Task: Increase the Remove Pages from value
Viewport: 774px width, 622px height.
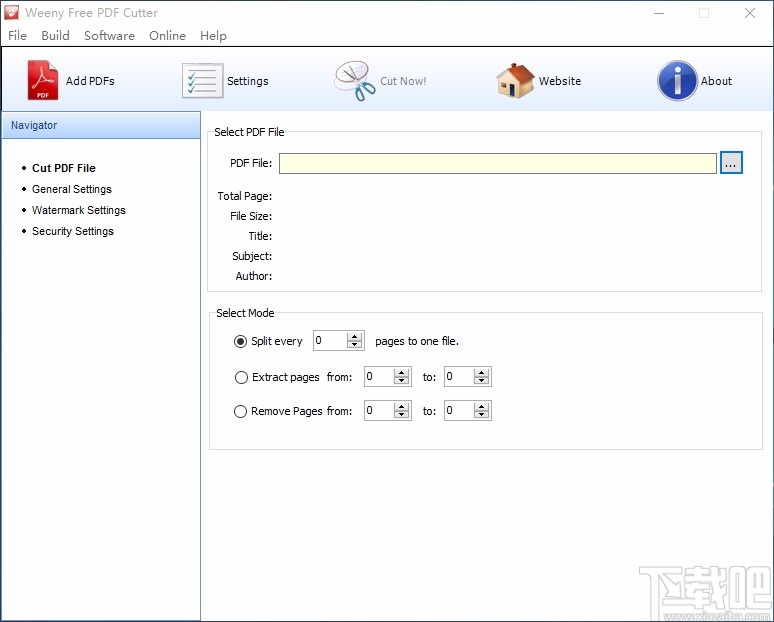Action: click(x=401, y=407)
